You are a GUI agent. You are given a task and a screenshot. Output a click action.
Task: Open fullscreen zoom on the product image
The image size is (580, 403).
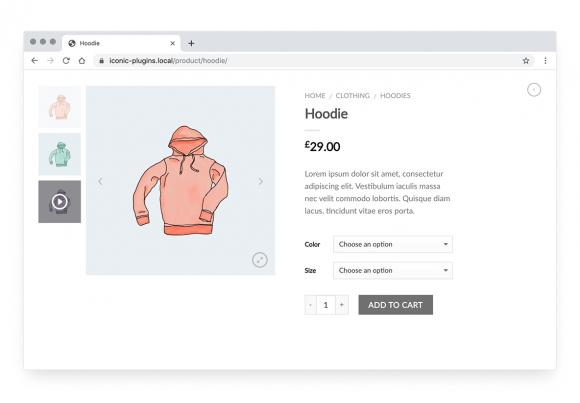260,260
